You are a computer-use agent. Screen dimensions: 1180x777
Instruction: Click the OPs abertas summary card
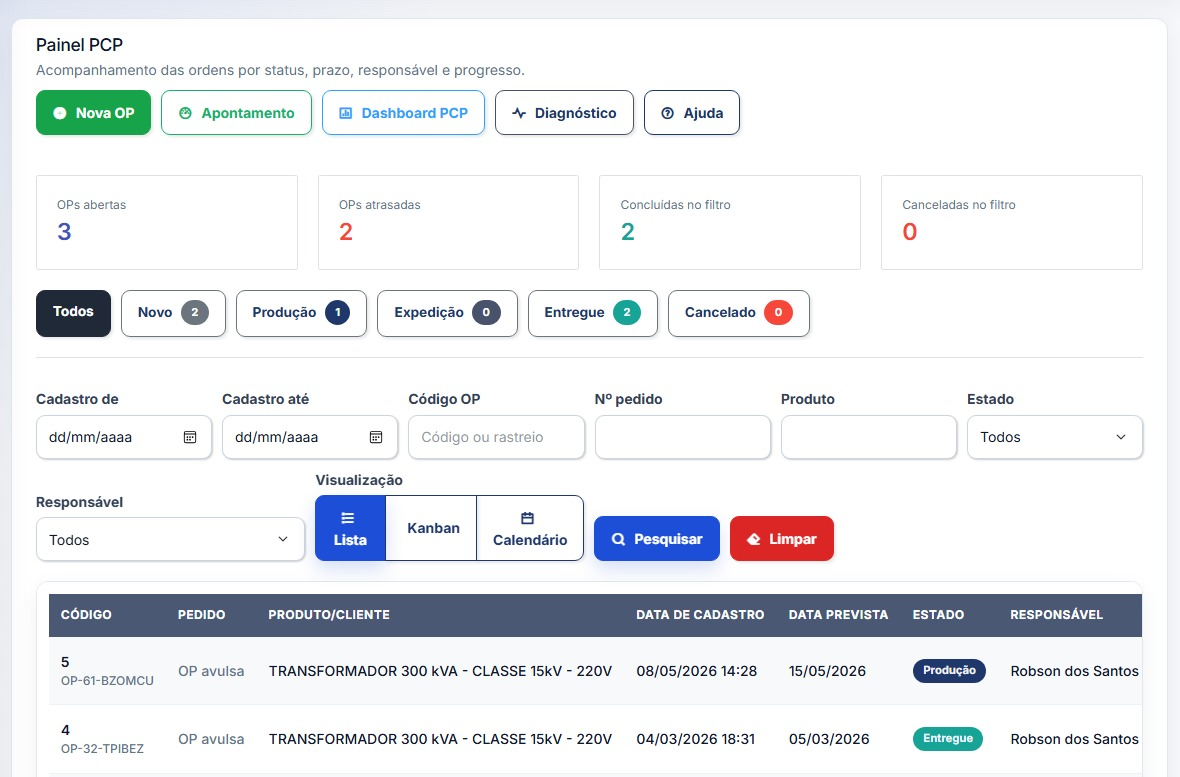pyautogui.click(x=166, y=222)
